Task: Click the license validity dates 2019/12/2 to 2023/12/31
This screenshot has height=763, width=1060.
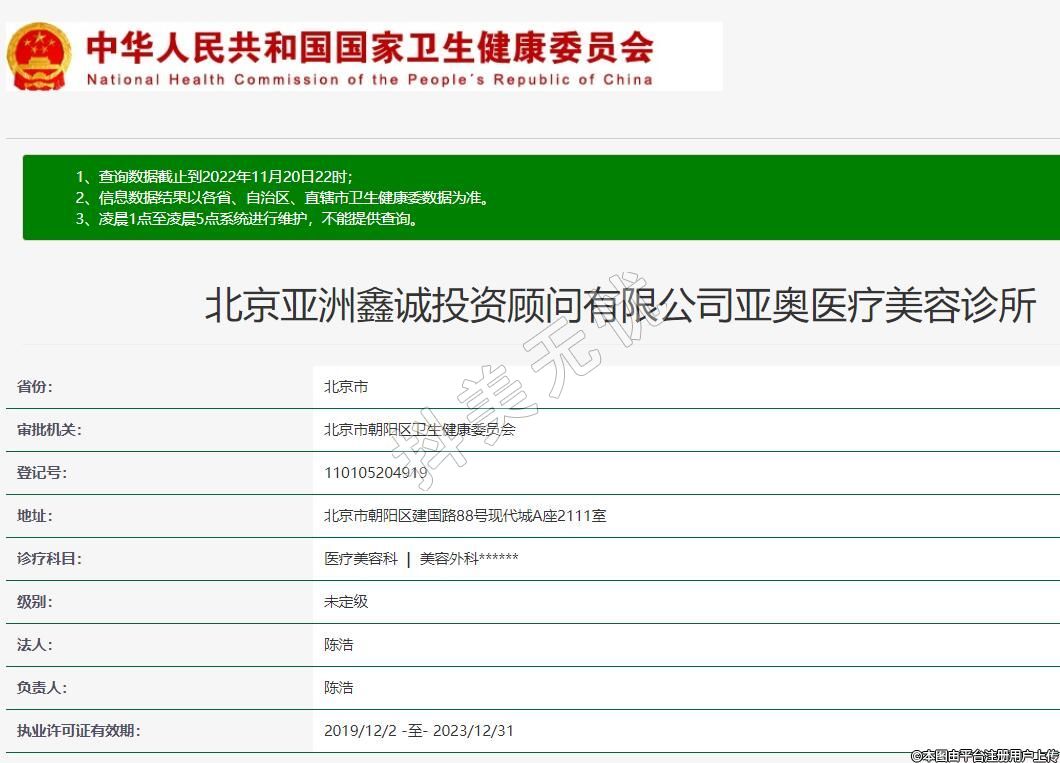Action: pyautogui.click(x=419, y=731)
